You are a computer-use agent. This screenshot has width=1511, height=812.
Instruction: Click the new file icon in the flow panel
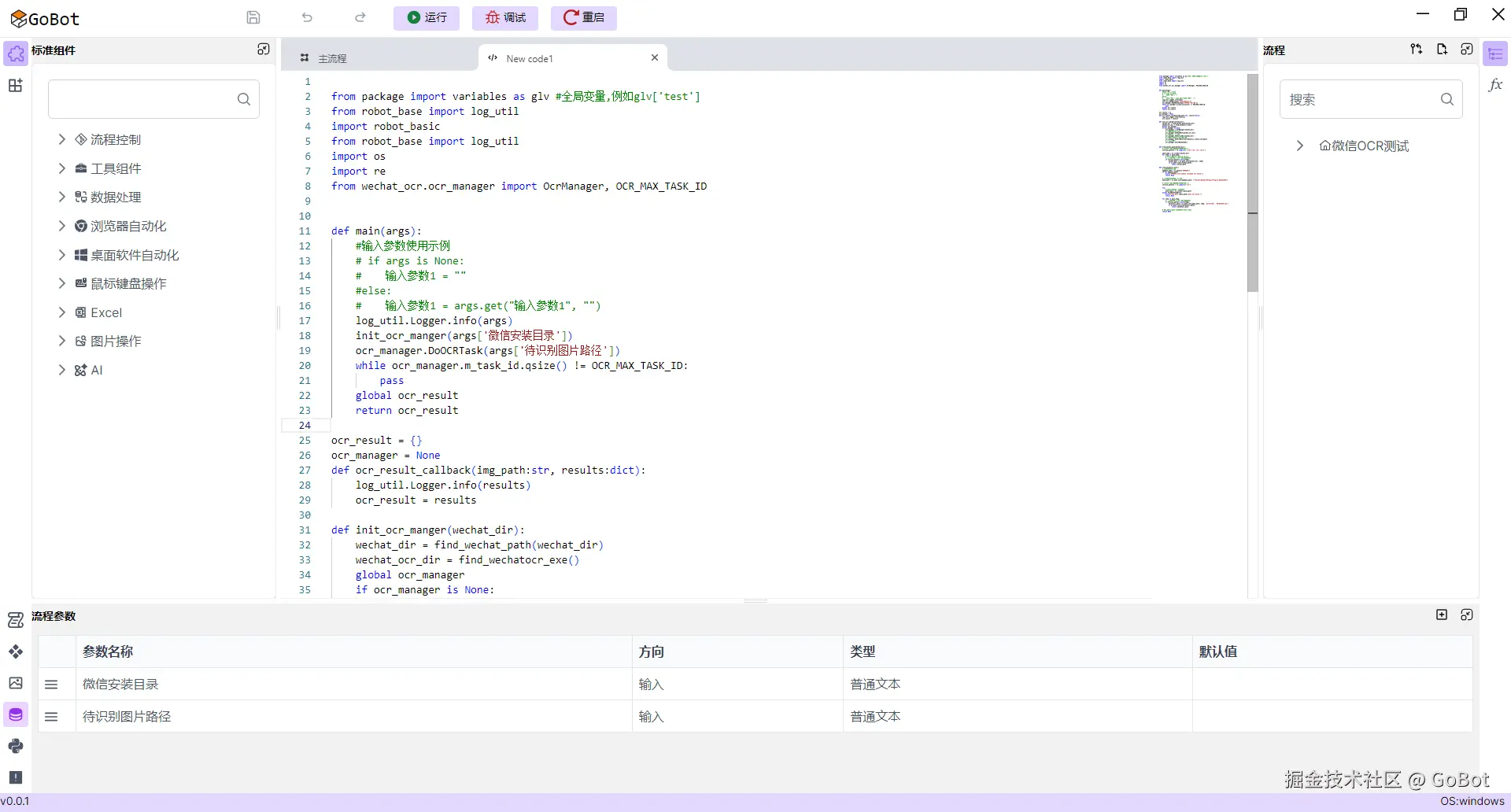tap(1443, 49)
